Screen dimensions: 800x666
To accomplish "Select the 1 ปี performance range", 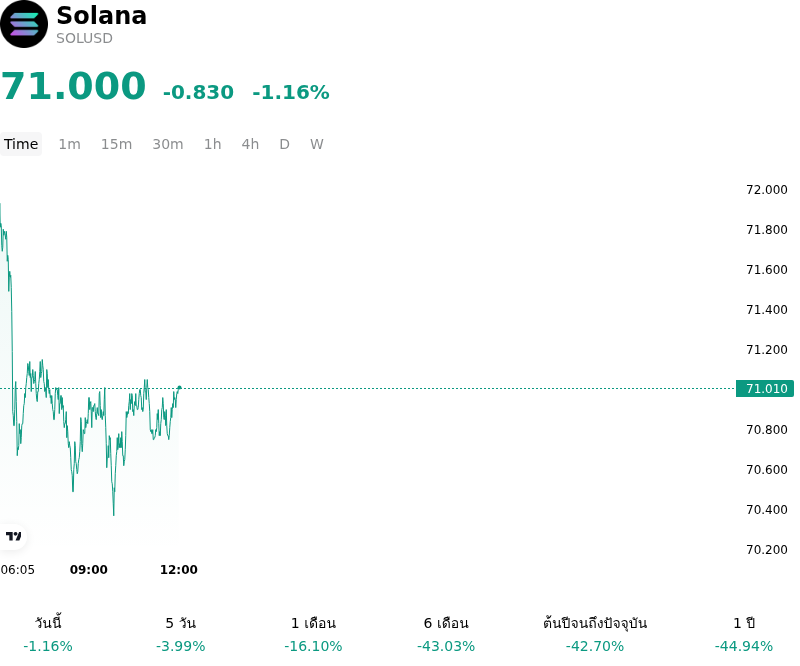I will coord(744,634).
